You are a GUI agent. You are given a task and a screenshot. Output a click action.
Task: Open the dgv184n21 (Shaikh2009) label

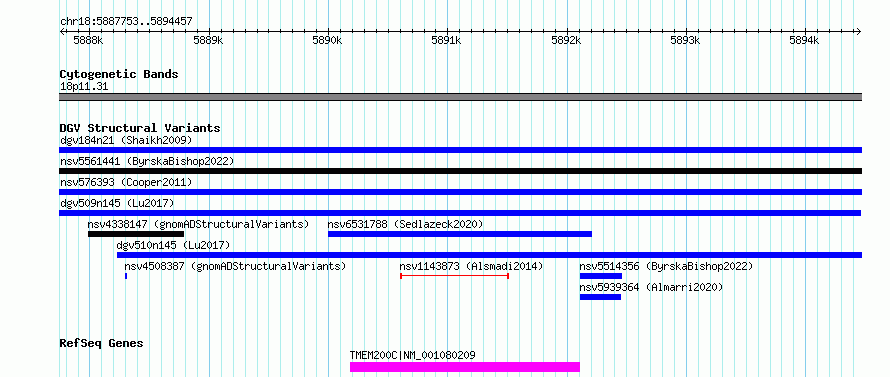point(126,140)
